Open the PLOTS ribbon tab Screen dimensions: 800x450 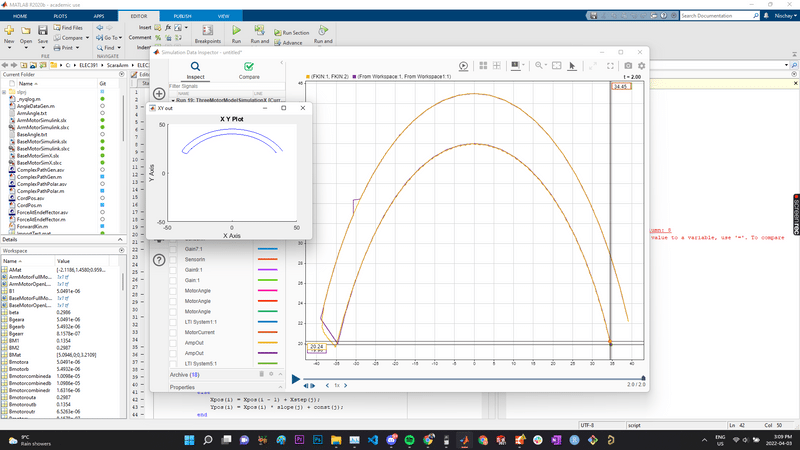[60, 16]
